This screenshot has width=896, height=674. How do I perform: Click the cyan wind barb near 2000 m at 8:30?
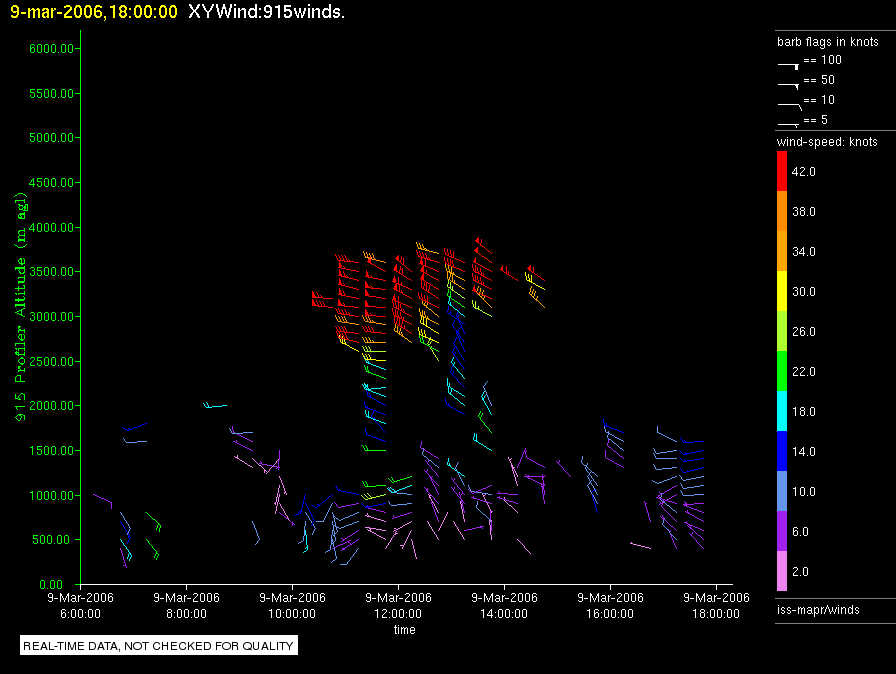point(215,405)
